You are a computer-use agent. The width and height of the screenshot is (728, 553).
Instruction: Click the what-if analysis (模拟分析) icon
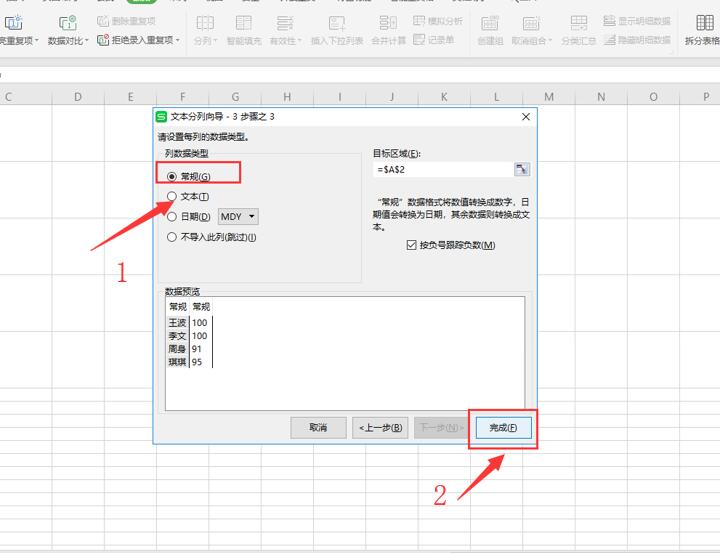[419, 20]
